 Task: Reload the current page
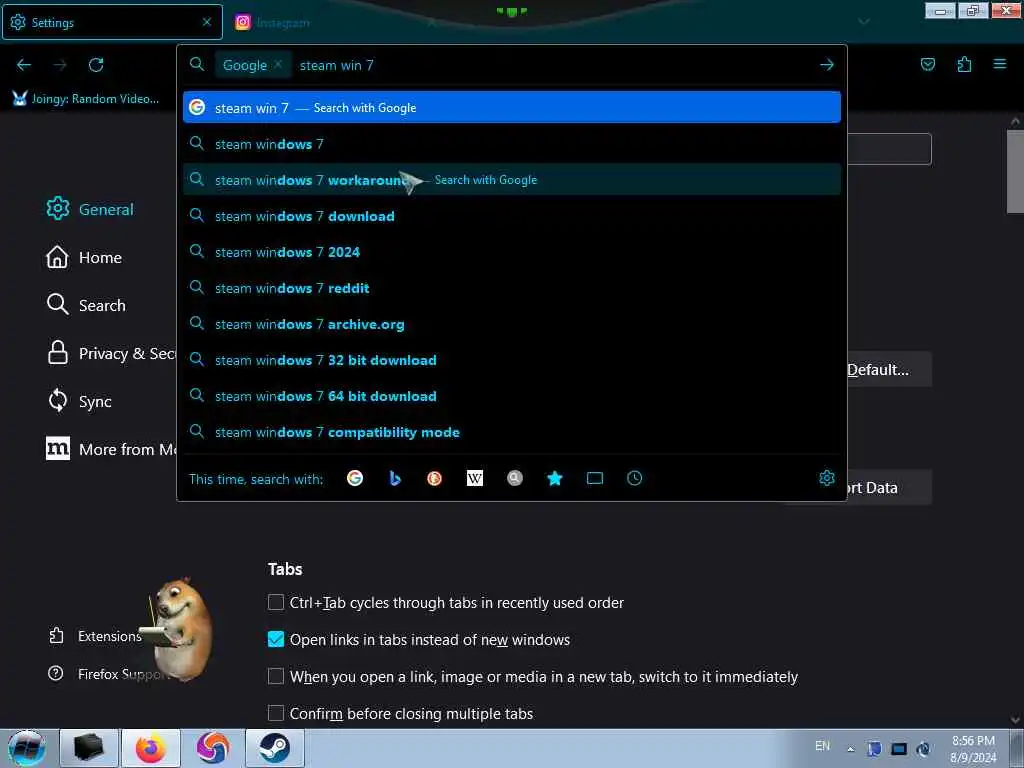(96, 65)
